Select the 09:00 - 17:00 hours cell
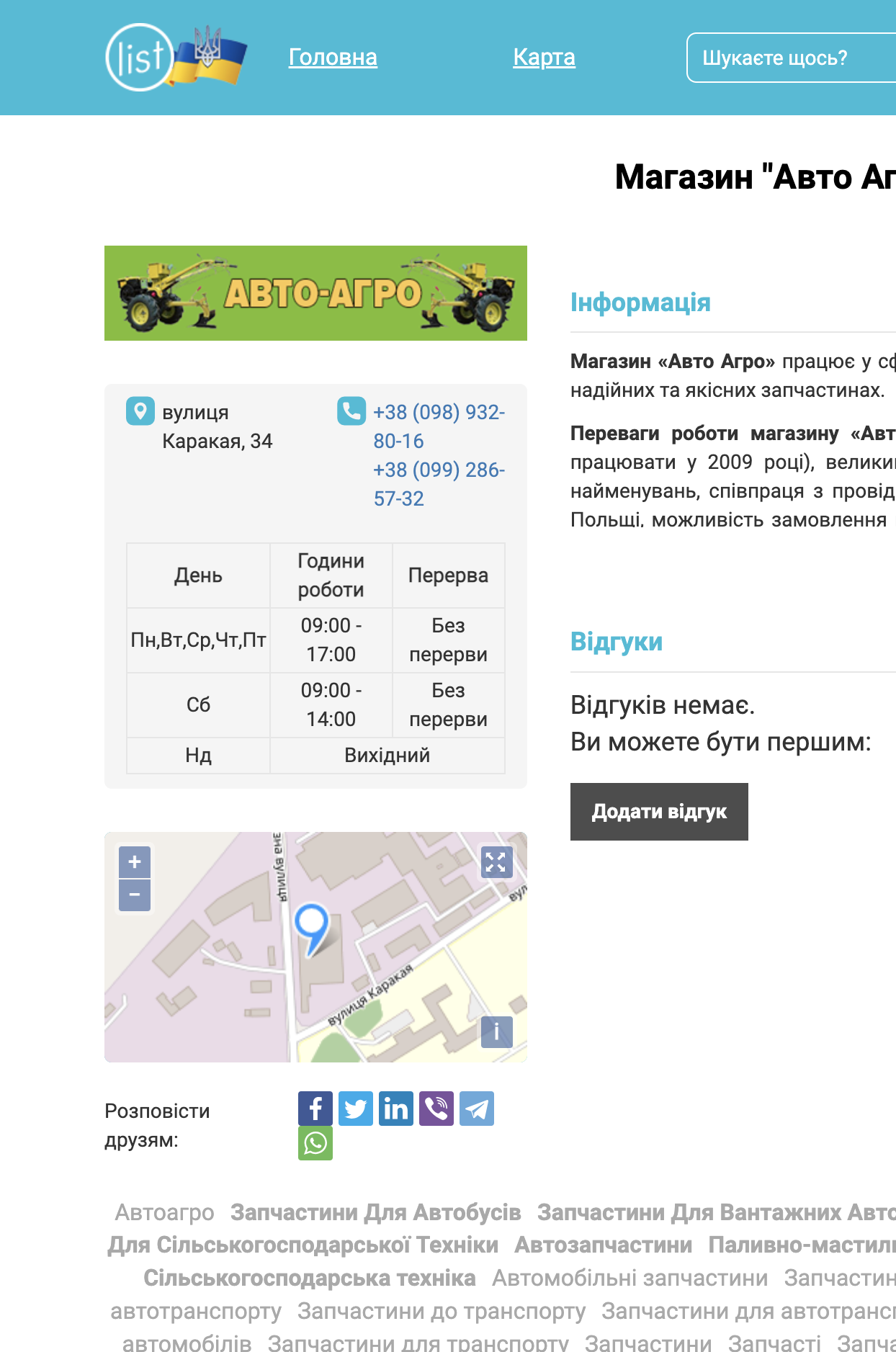This screenshot has height=1352, width=896. pyautogui.click(x=331, y=640)
